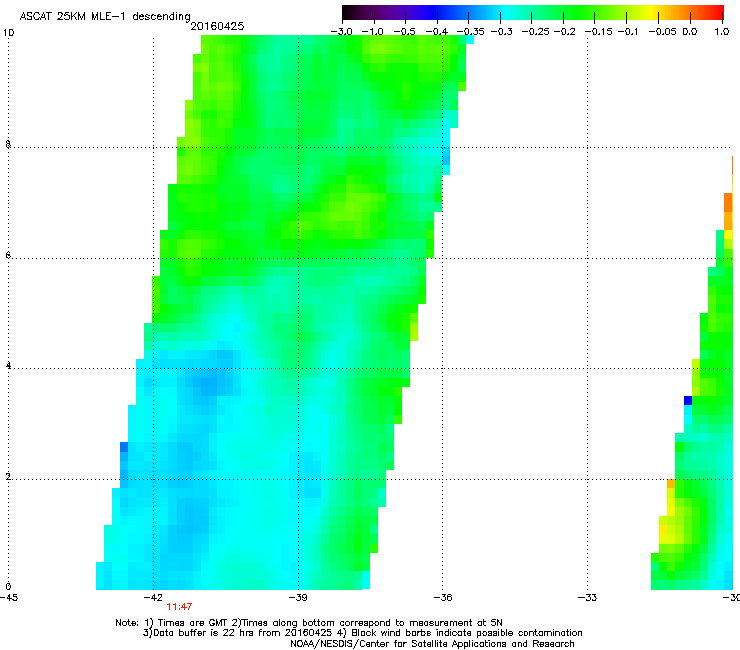Click the longitude axis label -45

[x=9, y=598]
